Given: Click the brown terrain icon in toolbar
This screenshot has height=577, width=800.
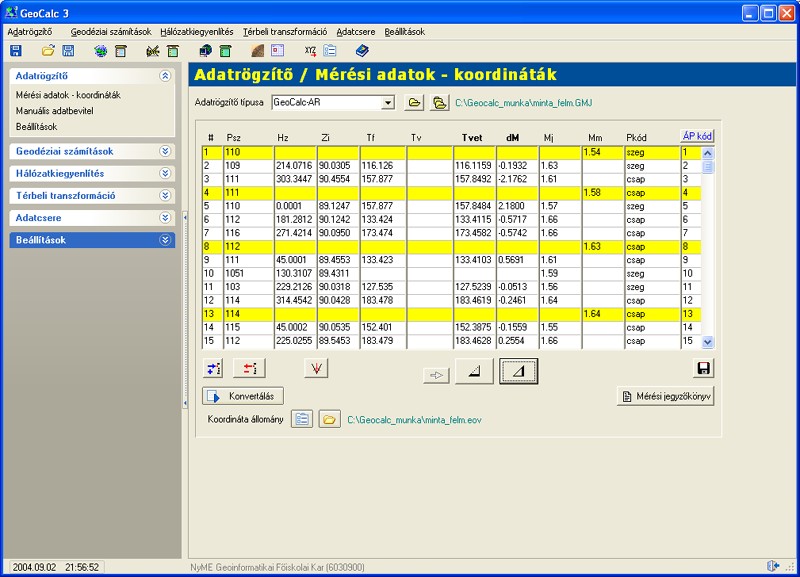Looking at the screenshot, I should pos(258,51).
